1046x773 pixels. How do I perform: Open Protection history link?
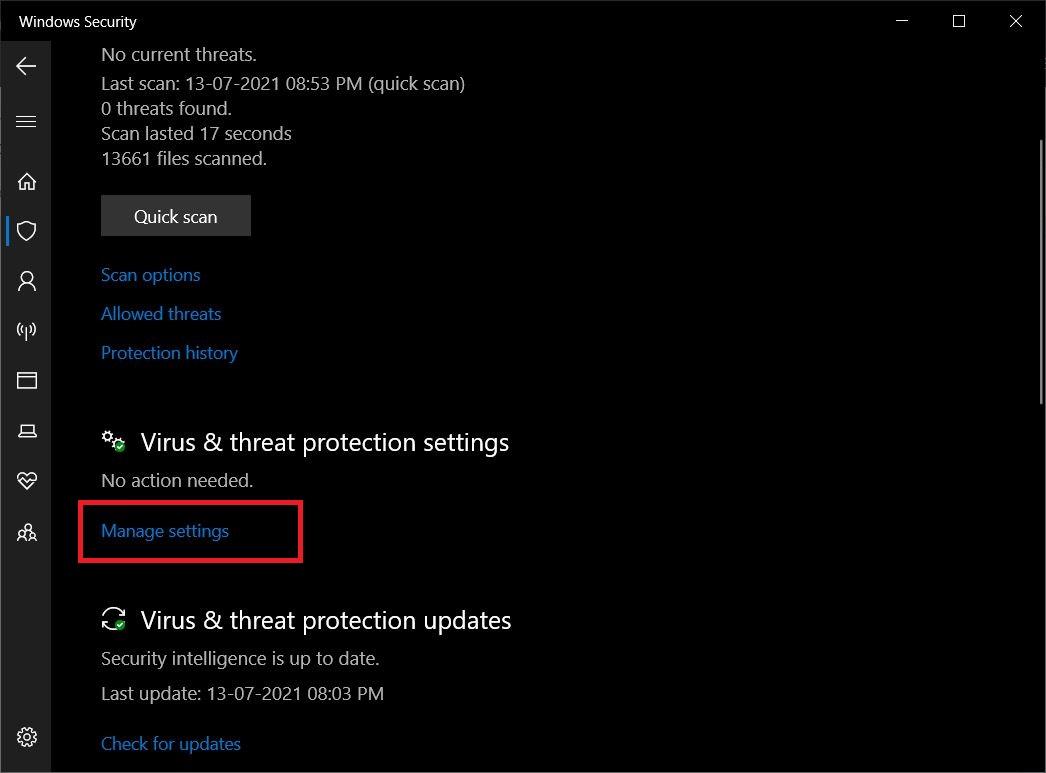click(169, 353)
